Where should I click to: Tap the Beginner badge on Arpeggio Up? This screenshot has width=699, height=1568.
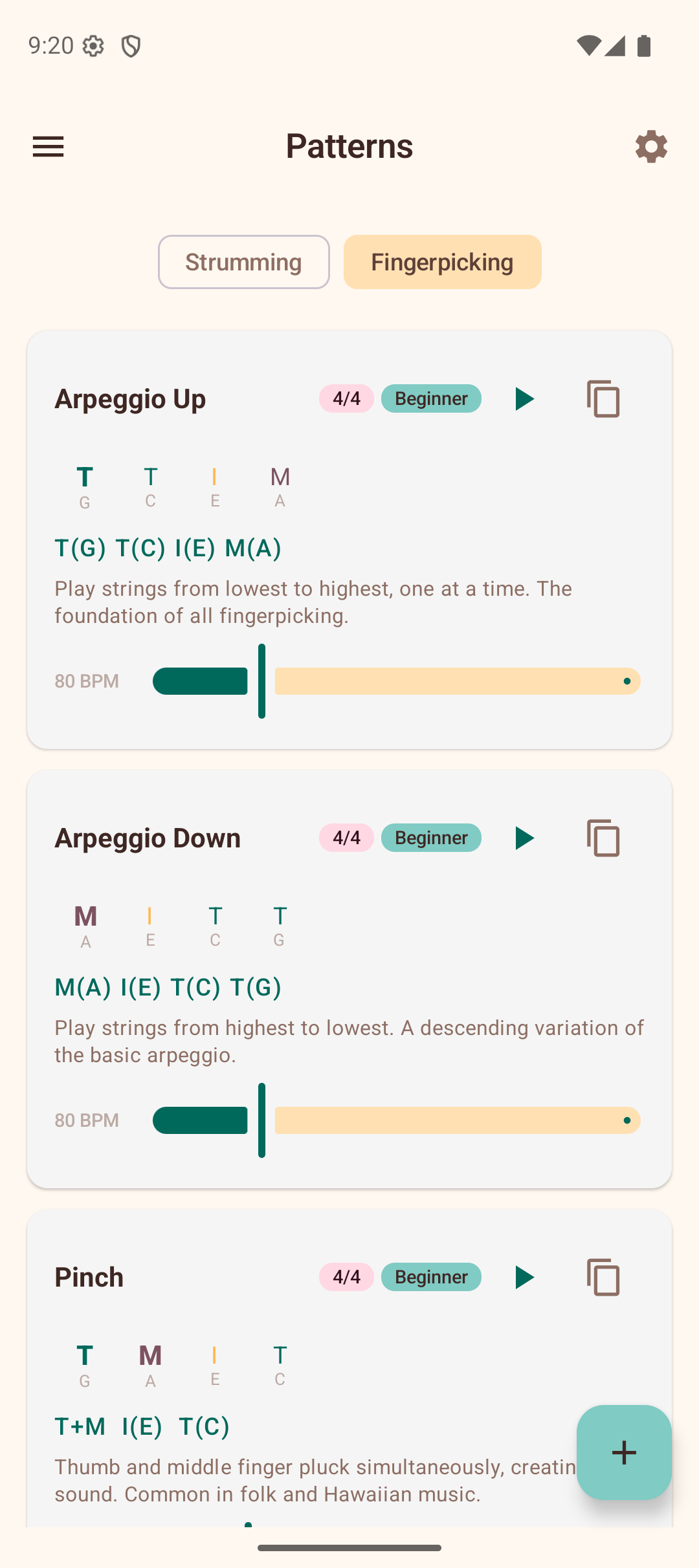pos(431,398)
